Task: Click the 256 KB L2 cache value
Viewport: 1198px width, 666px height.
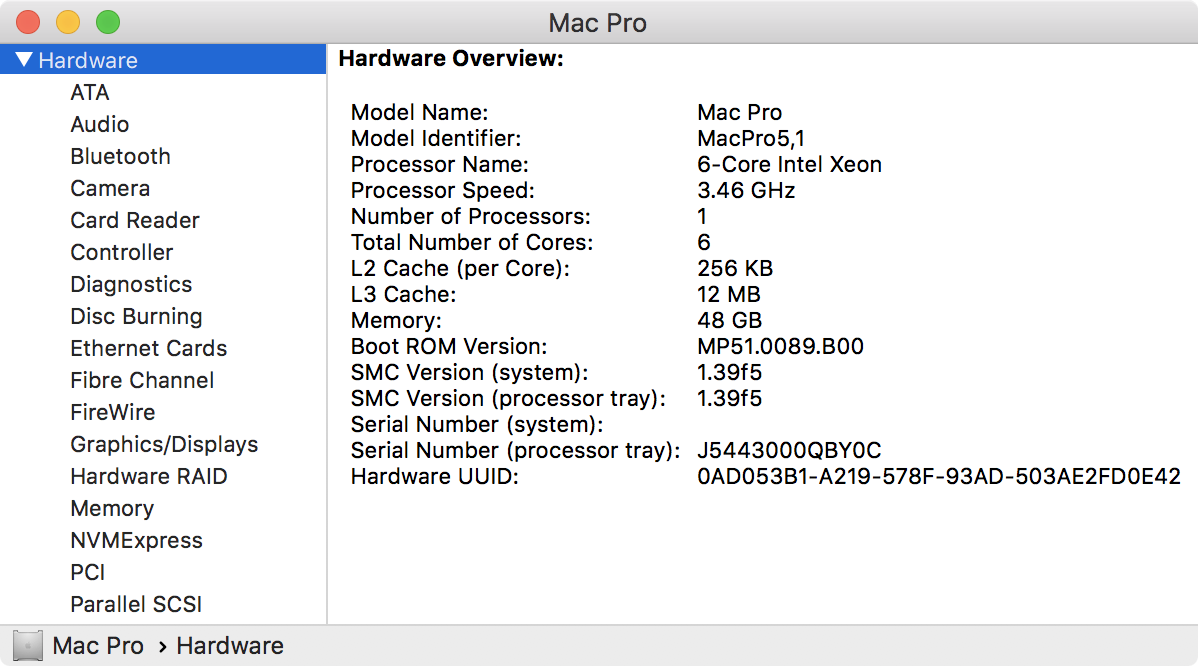Action: click(x=735, y=269)
